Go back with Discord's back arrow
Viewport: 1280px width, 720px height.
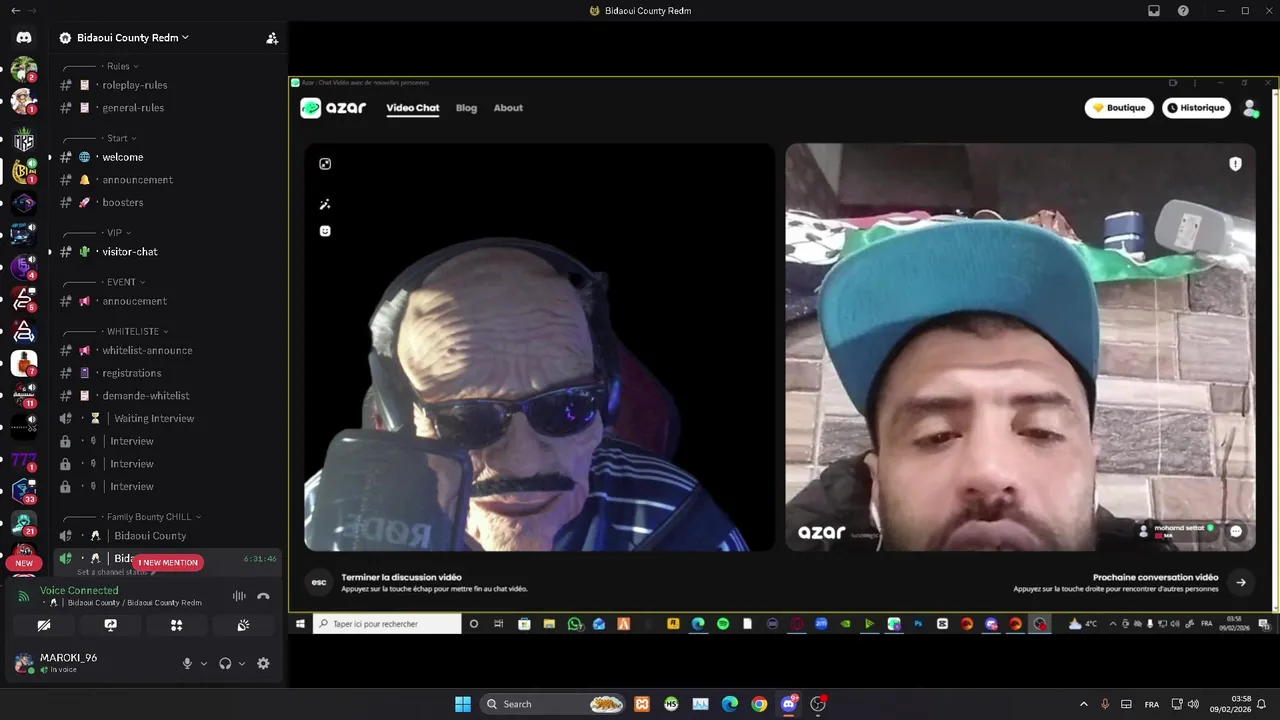pyautogui.click(x=15, y=11)
